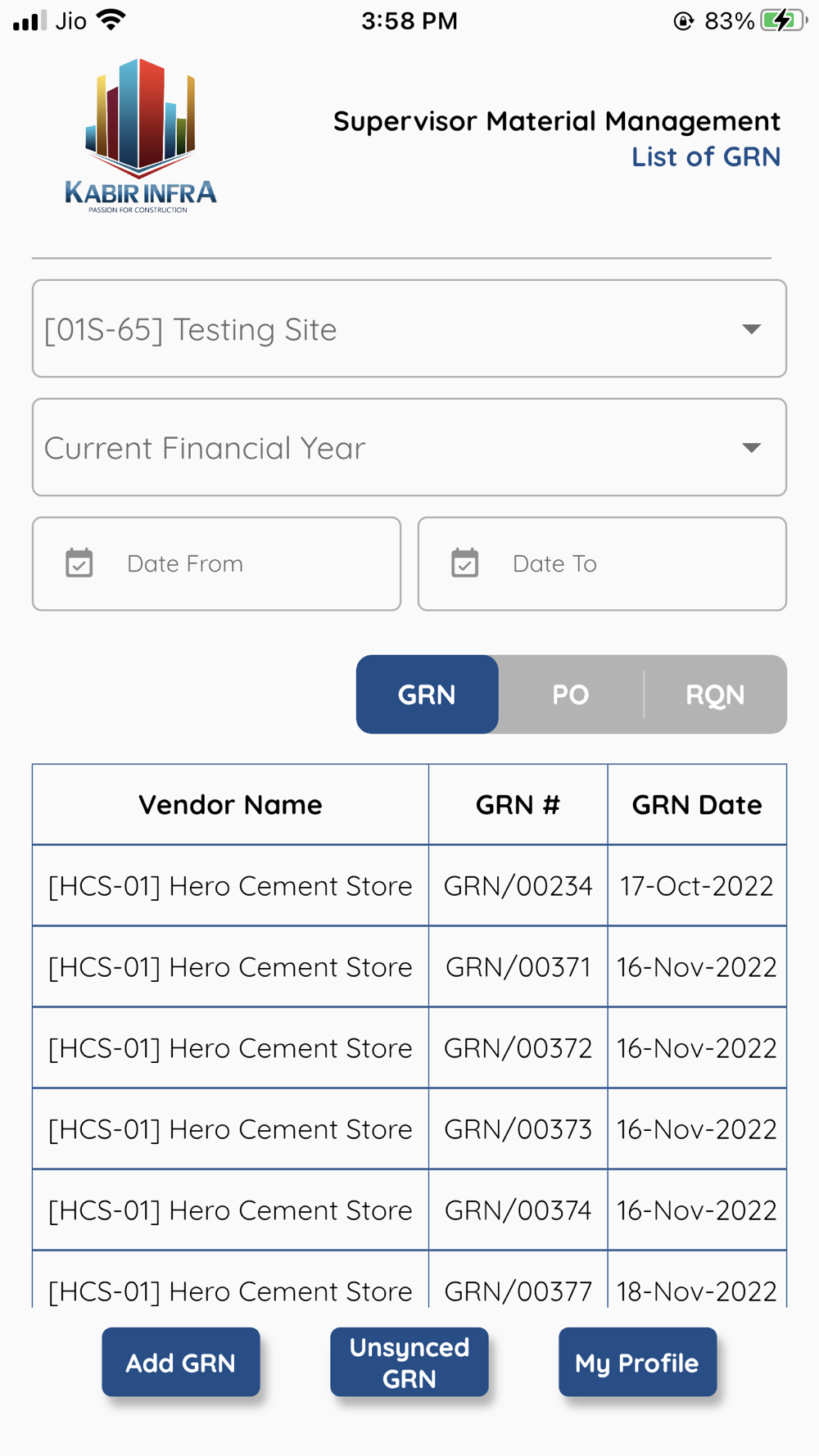Click the Date From field
The height and width of the screenshot is (1456, 819).
216,563
